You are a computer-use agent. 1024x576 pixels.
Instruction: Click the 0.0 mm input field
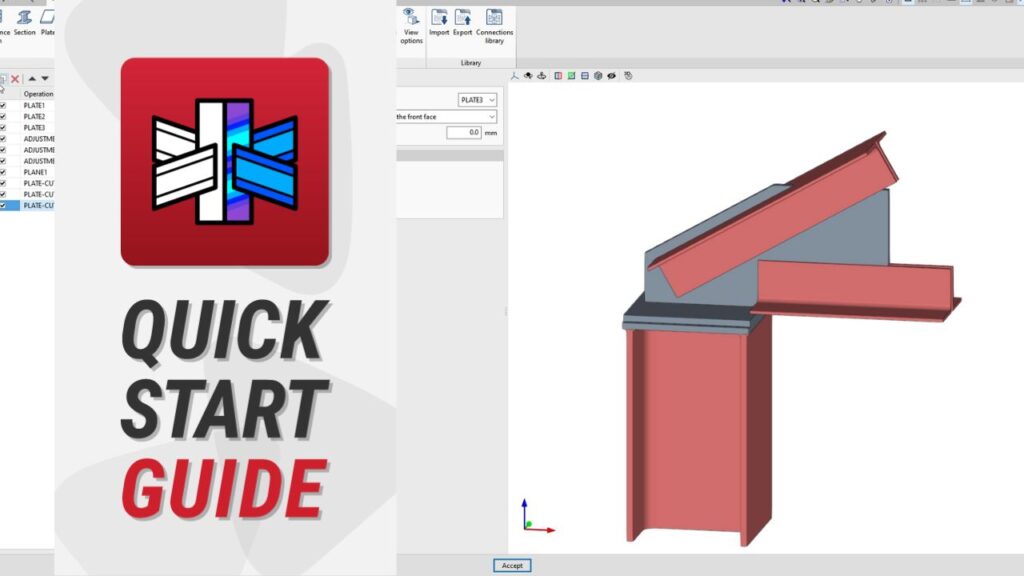(463, 132)
